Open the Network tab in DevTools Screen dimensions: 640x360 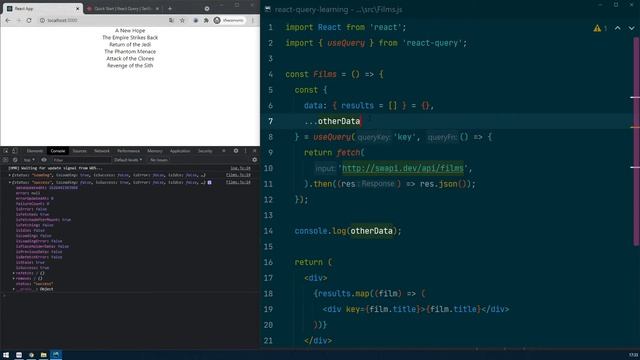102,151
